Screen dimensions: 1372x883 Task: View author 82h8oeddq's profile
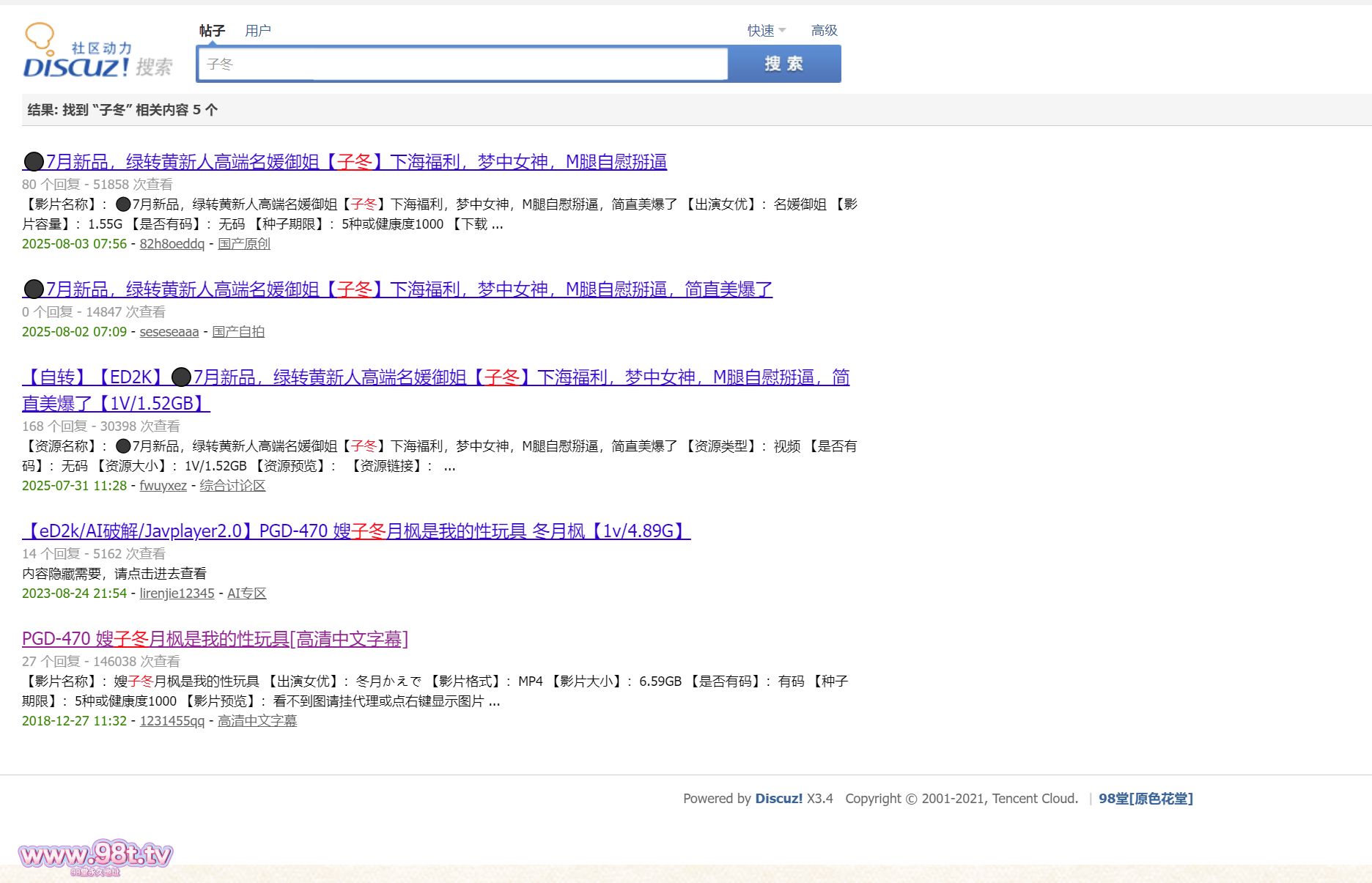click(x=172, y=244)
